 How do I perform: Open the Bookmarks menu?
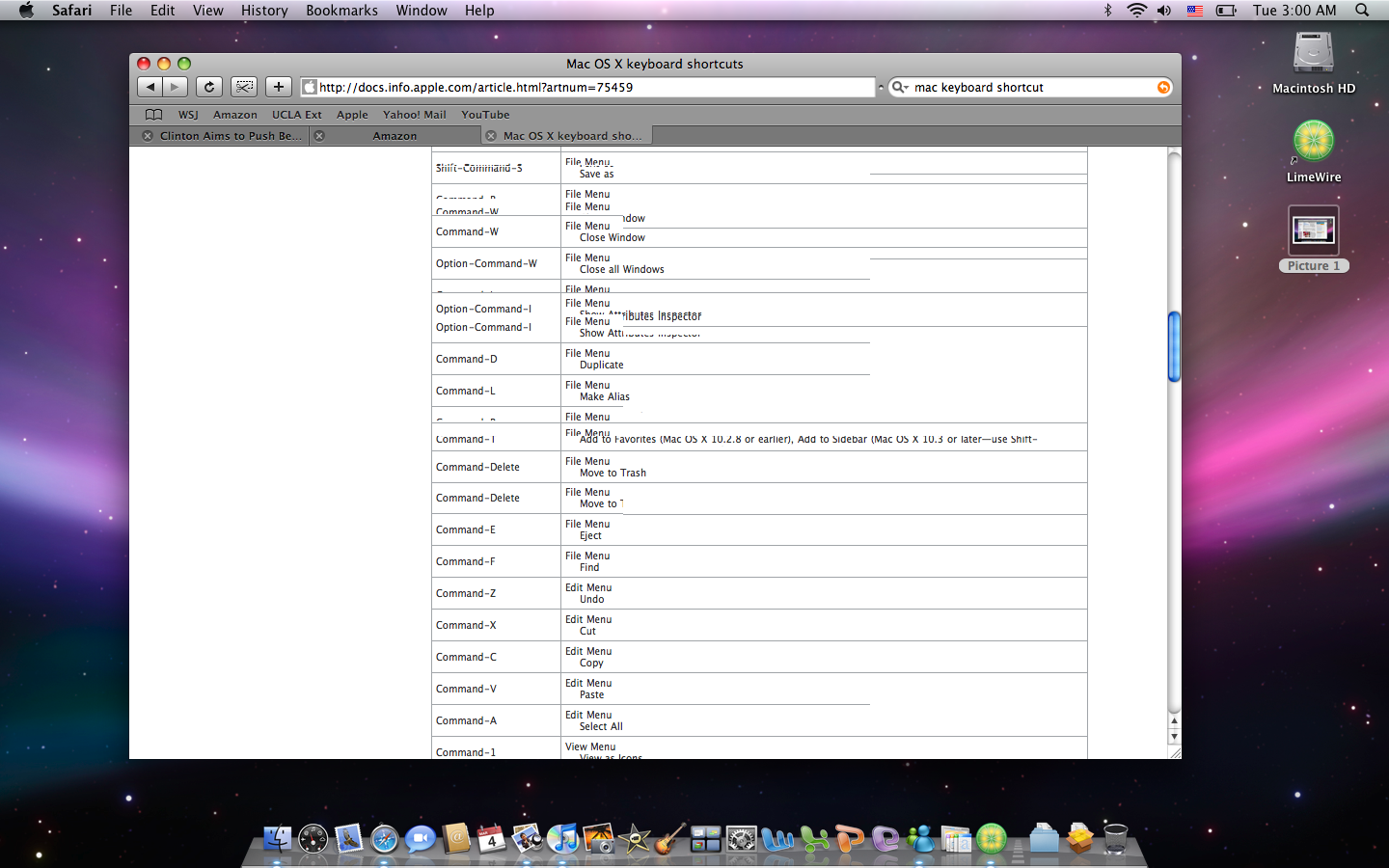pyautogui.click(x=341, y=11)
